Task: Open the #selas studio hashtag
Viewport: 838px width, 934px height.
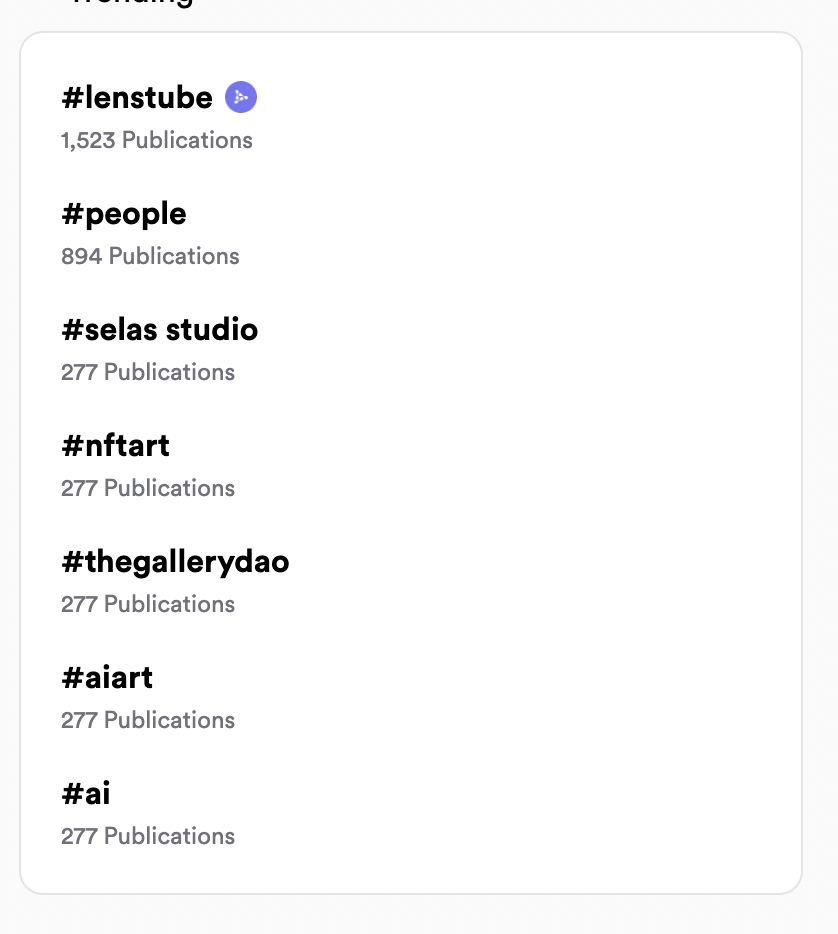Action: [x=160, y=329]
